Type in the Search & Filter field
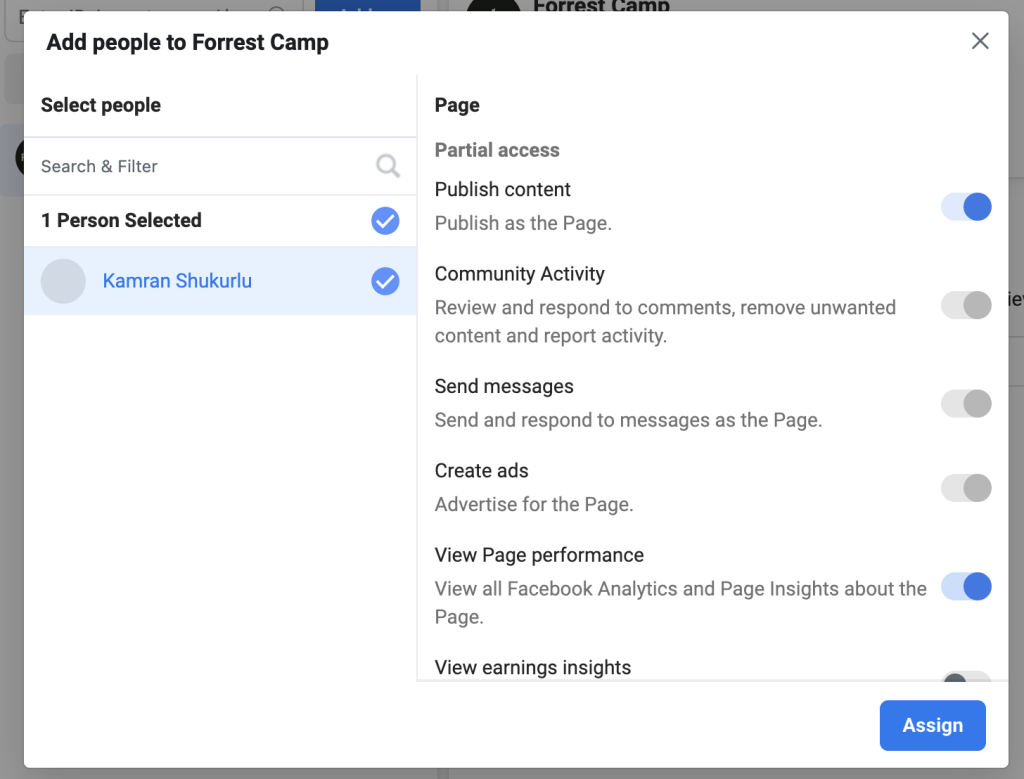This screenshot has height=779, width=1024. coord(200,166)
